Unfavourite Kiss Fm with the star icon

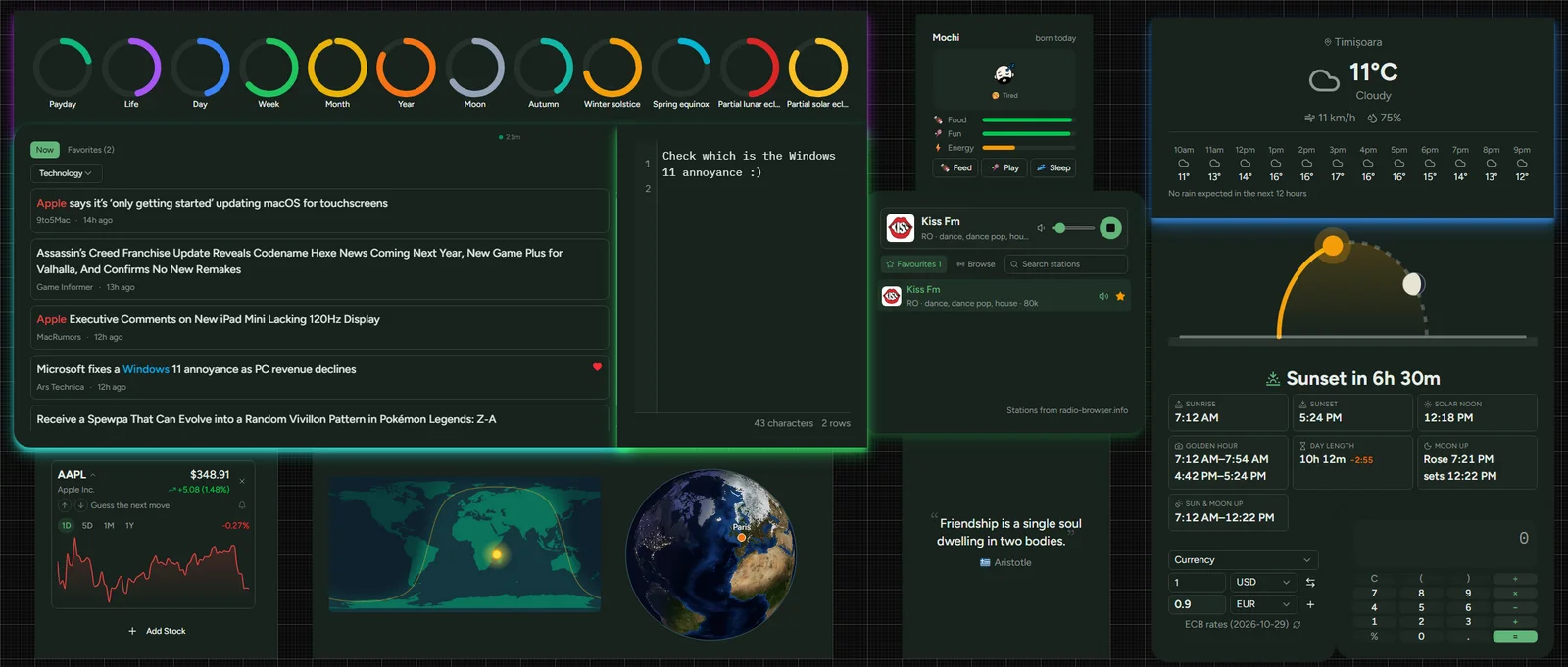tap(1120, 296)
